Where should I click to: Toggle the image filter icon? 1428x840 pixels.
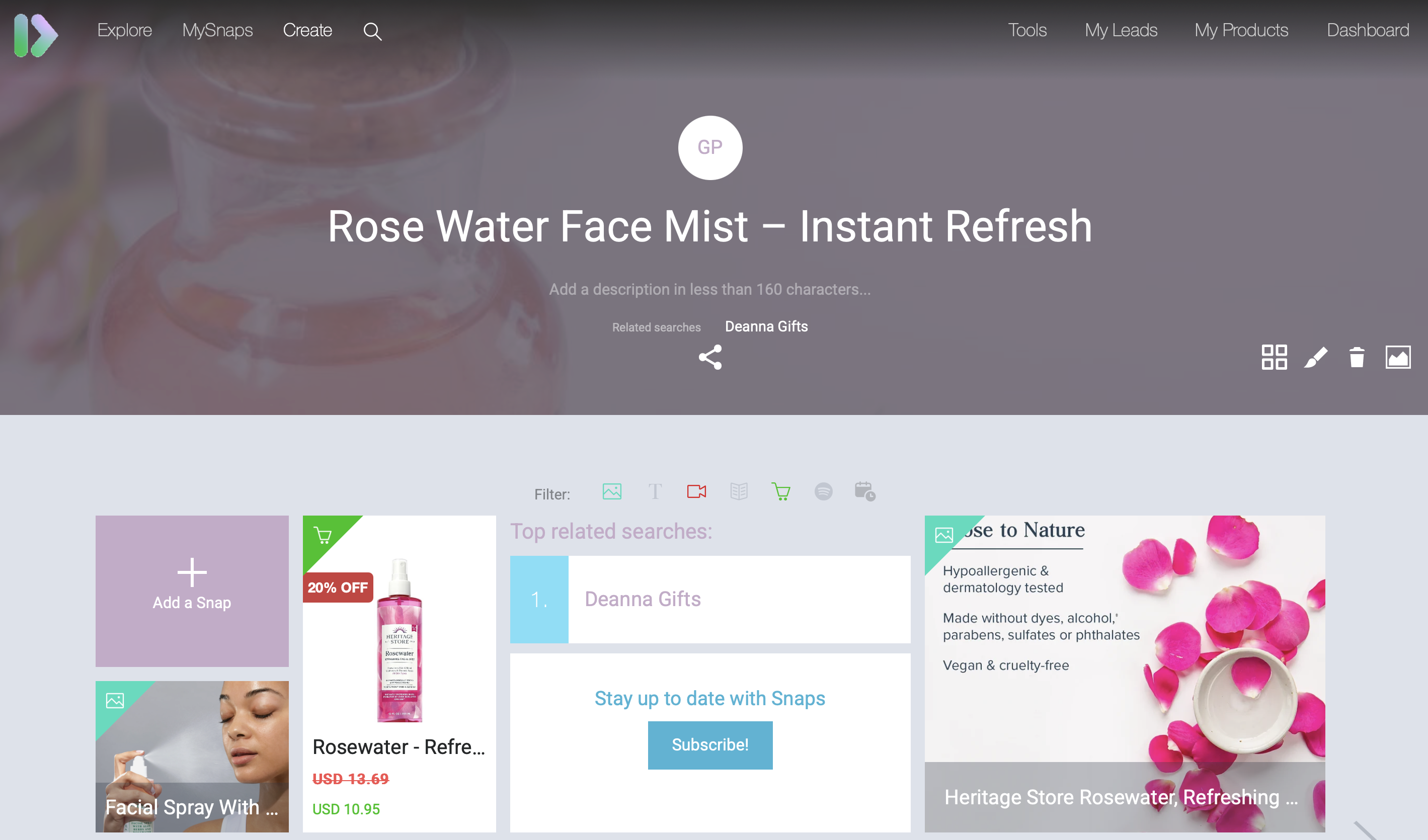pos(612,491)
